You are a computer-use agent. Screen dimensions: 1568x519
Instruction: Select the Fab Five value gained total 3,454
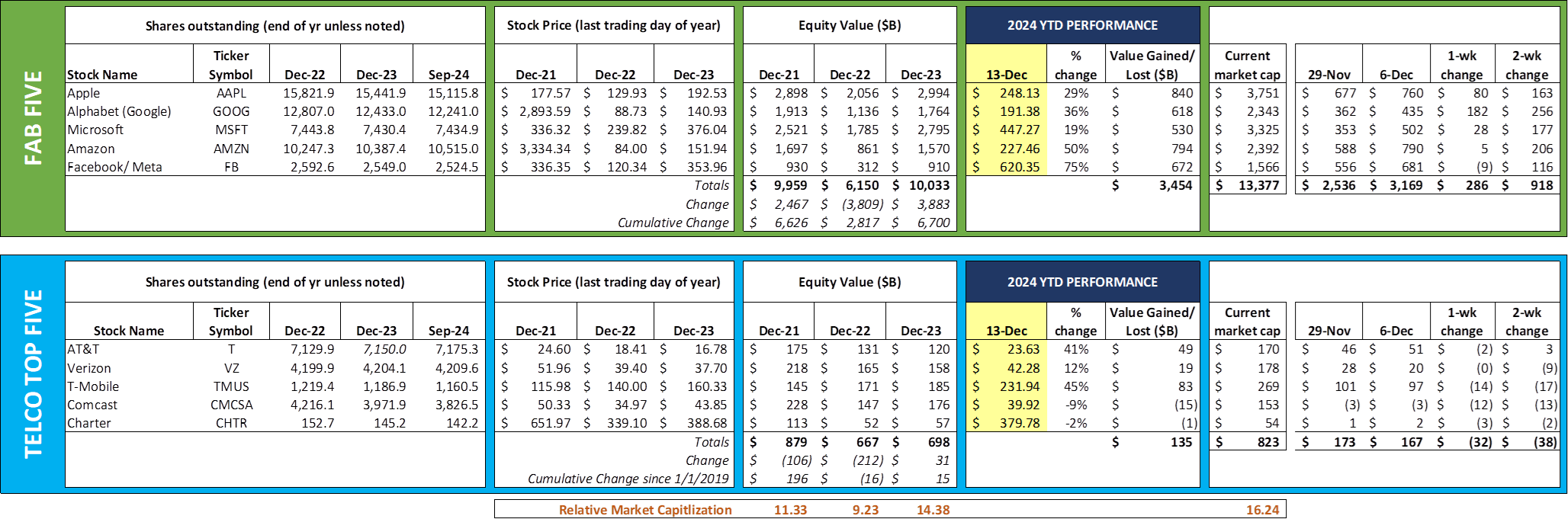click(x=1175, y=185)
